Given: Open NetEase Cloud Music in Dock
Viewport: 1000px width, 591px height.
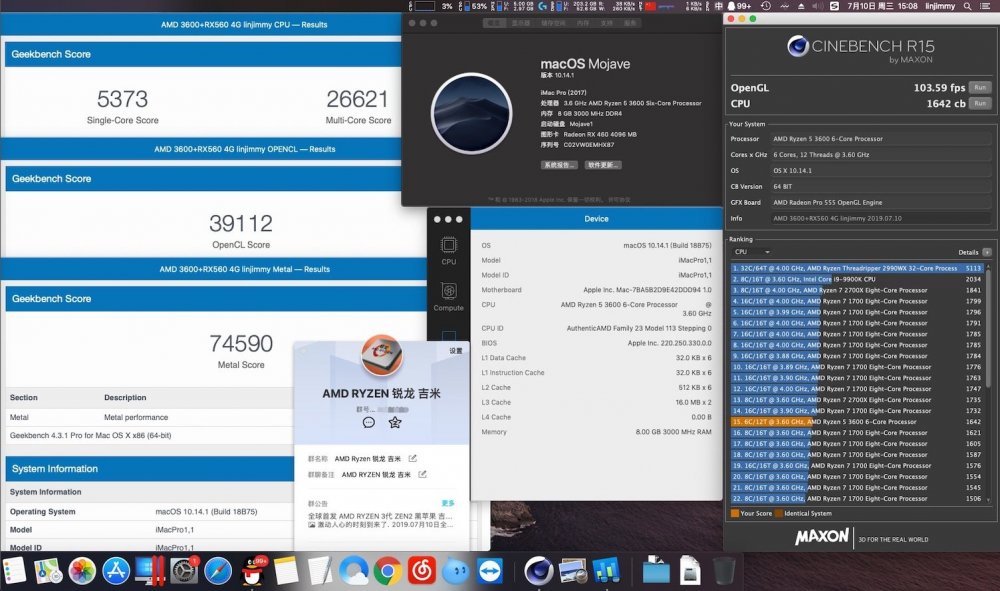Looking at the screenshot, I should [422, 571].
